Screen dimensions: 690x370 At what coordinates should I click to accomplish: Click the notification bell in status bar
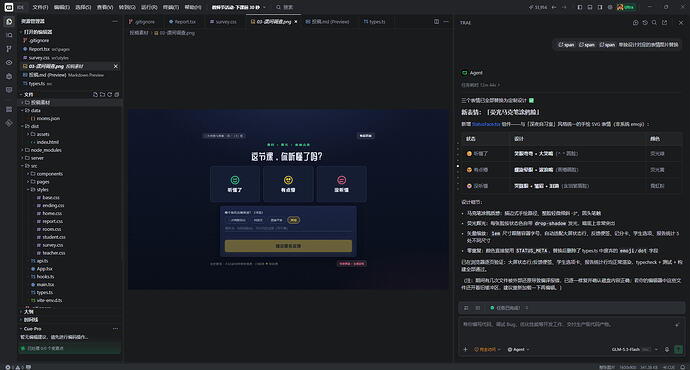(683, 367)
